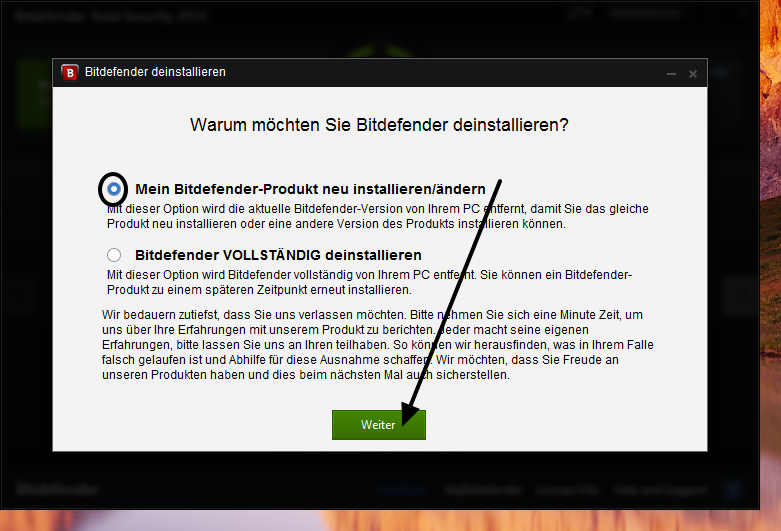
Task: Click the title text 'Bitdefender deinstallieren'
Action: (155, 72)
